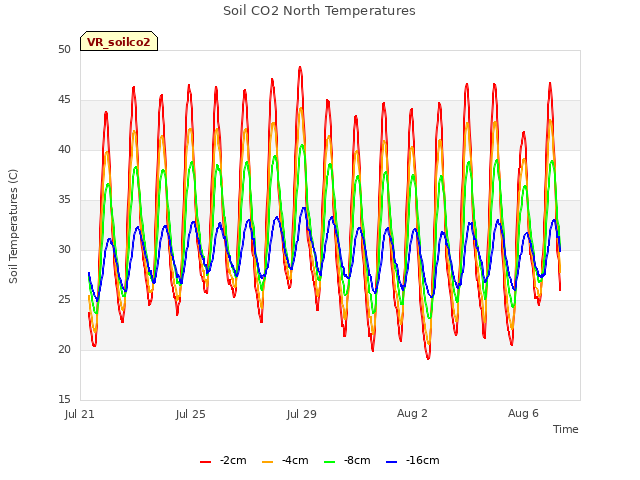Click the 40 y-axis tick label
This screenshot has height=480, width=640.
(64, 149)
